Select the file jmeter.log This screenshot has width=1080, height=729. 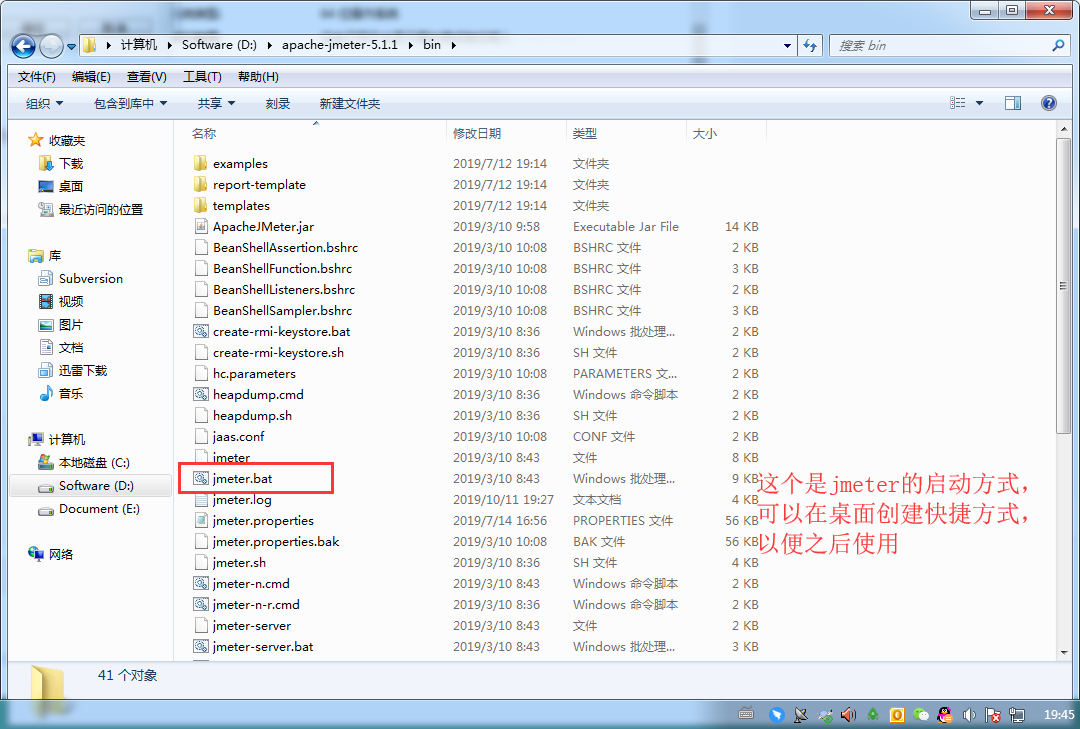pos(242,500)
